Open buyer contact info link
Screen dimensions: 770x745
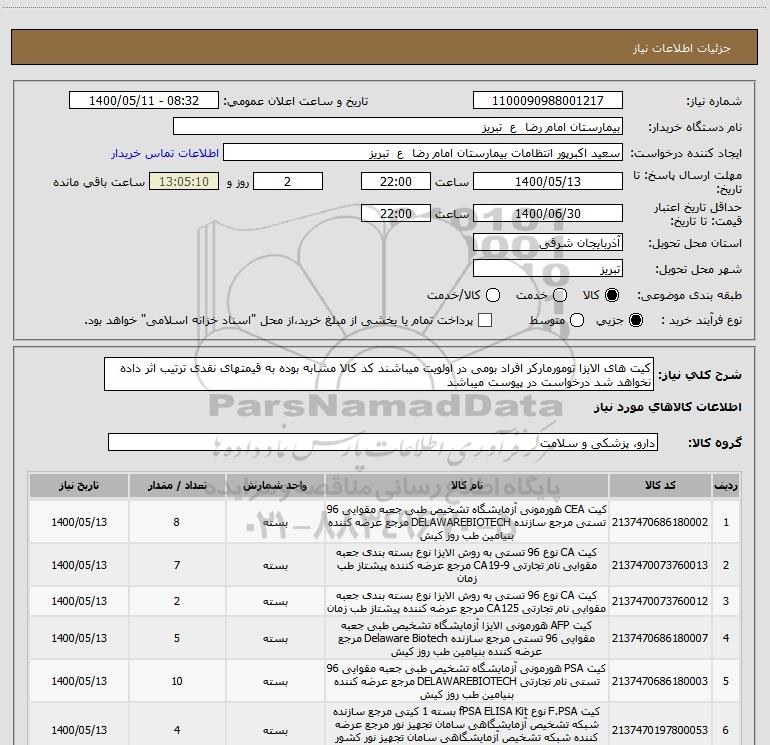[165, 153]
